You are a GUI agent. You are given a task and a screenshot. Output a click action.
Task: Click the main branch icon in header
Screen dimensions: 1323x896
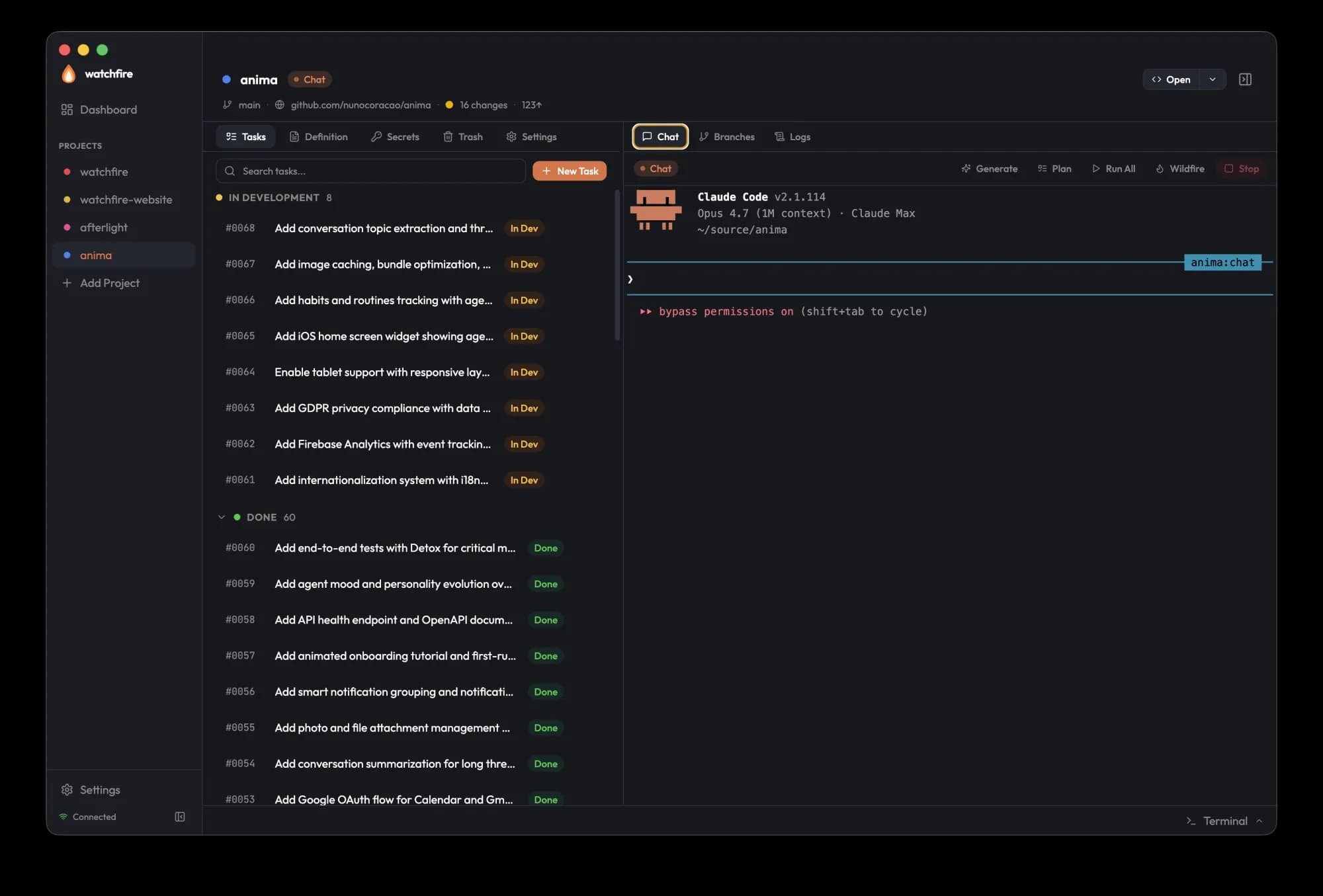[x=228, y=104]
